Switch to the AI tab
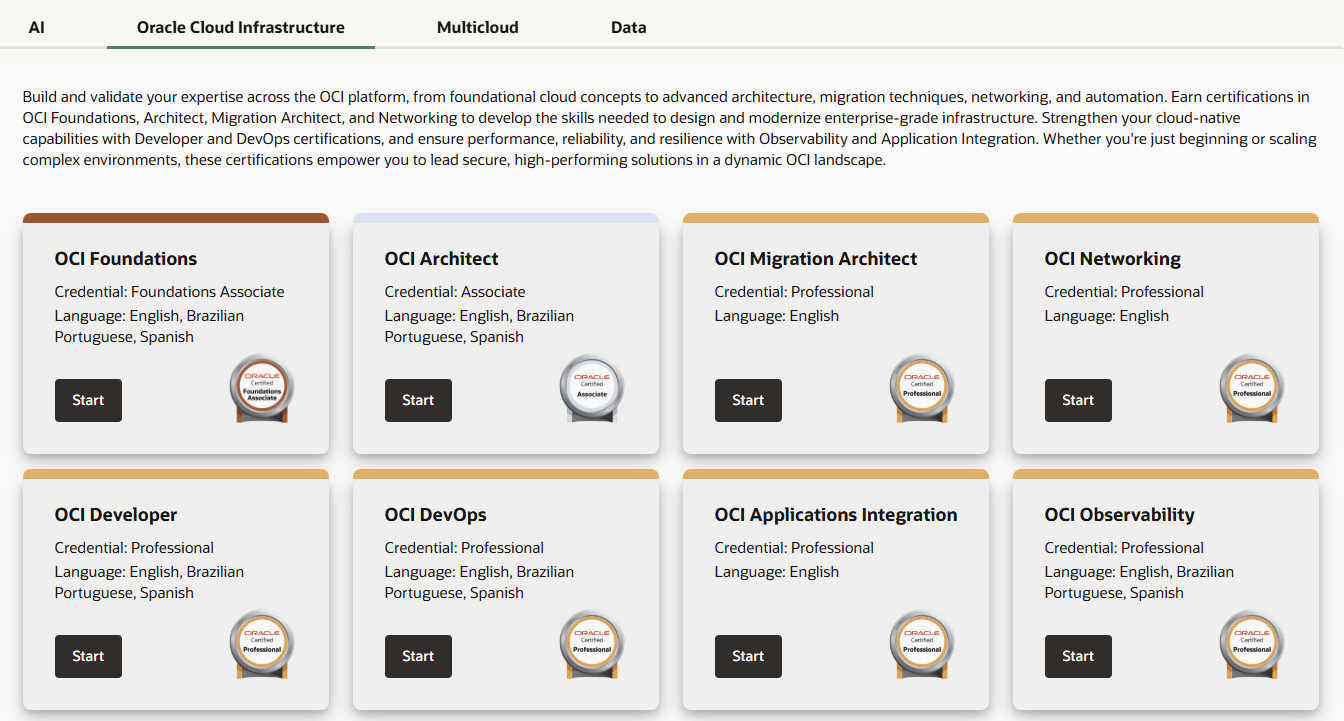The height and width of the screenshot is (721, 1344). point(37,27)
